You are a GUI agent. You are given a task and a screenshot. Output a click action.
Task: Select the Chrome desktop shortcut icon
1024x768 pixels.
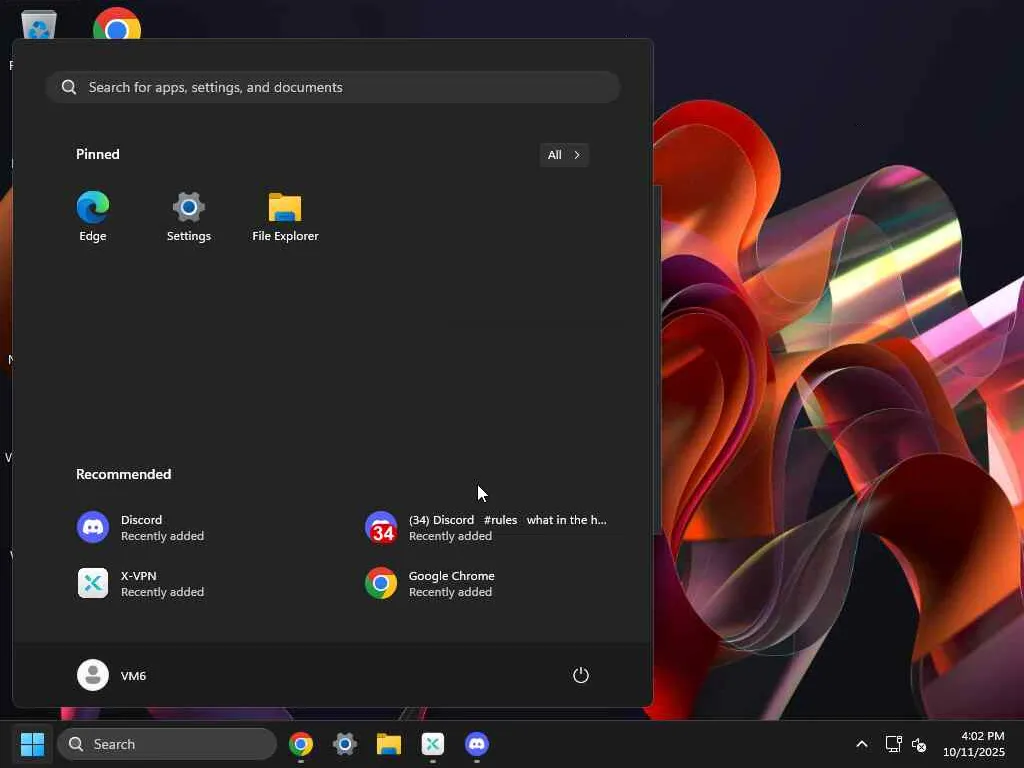coord(117,24)
